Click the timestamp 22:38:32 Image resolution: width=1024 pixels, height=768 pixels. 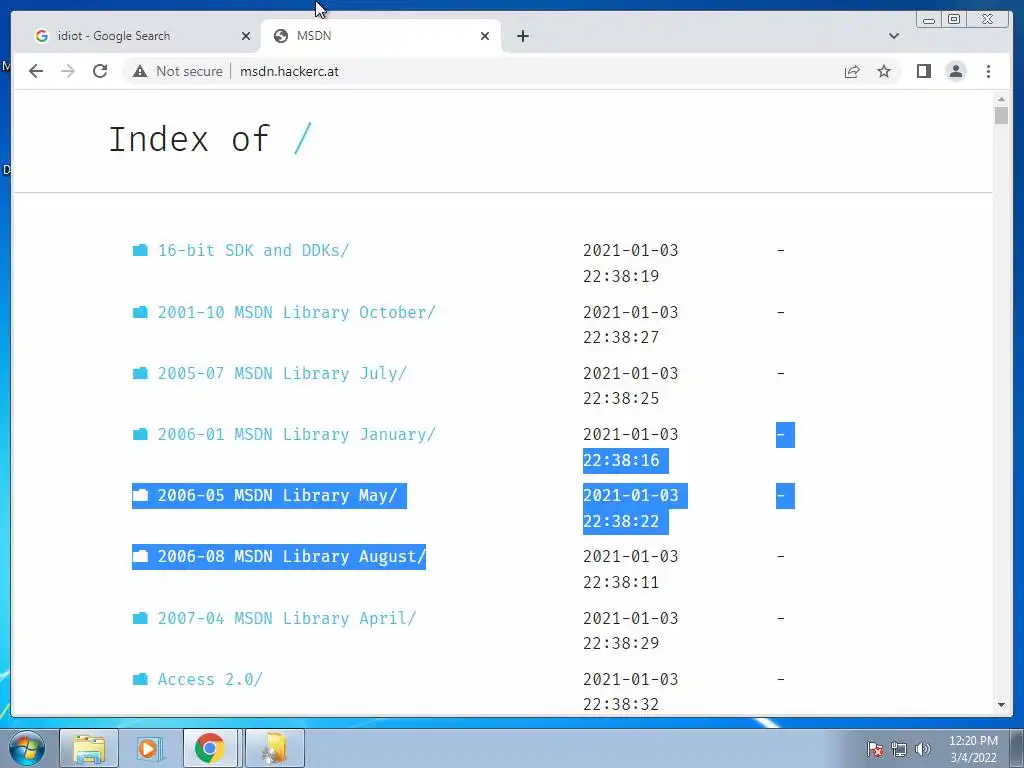click(x=621, y=704)
